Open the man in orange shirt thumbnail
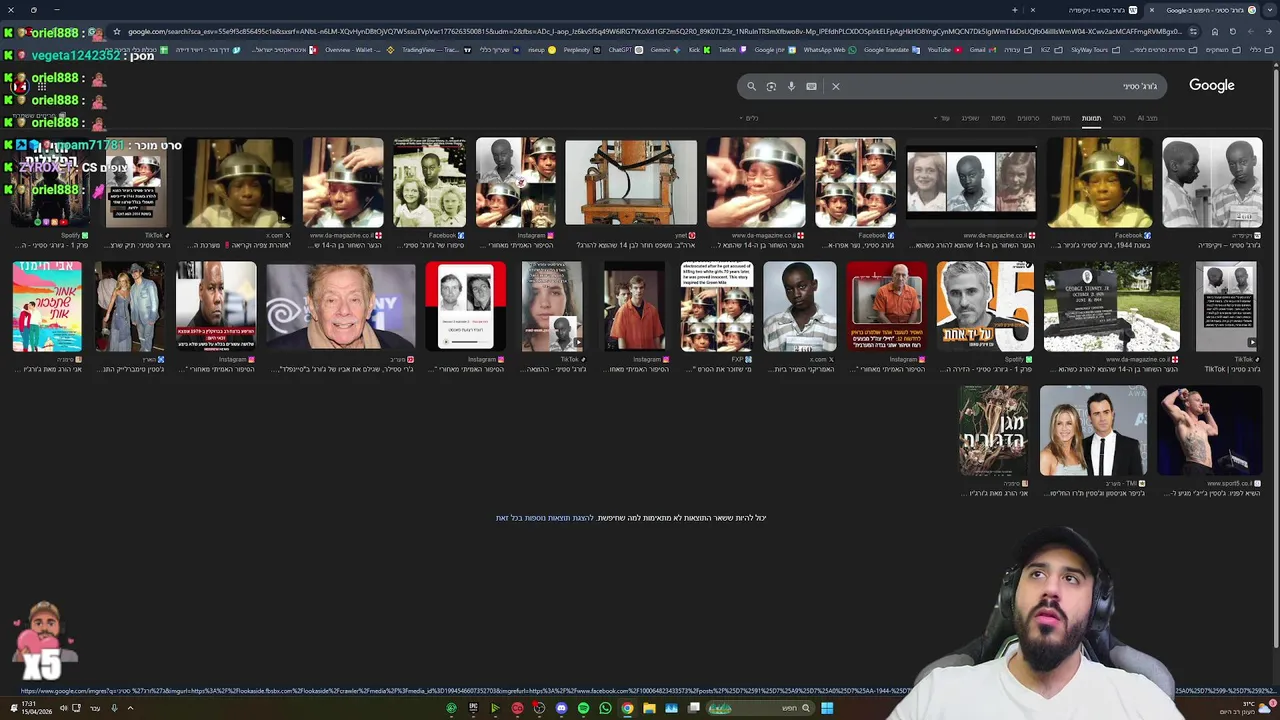Screen dimensions: 1280x720 click(x=886, y=307)
